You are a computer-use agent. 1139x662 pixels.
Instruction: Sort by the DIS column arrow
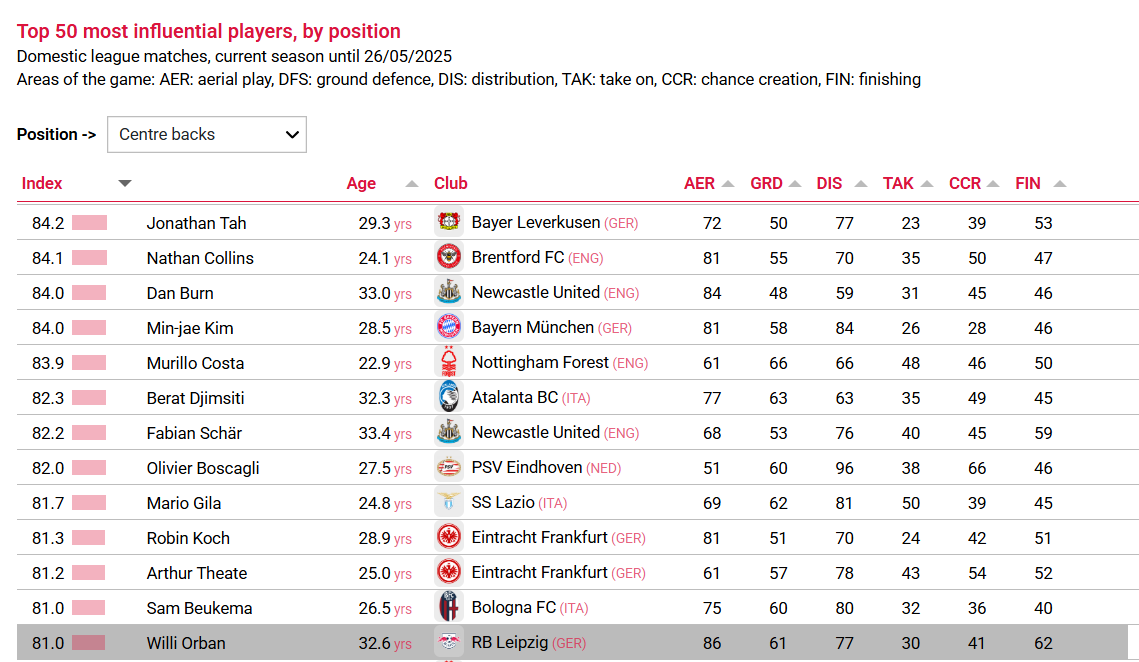(x=861, y=184)
